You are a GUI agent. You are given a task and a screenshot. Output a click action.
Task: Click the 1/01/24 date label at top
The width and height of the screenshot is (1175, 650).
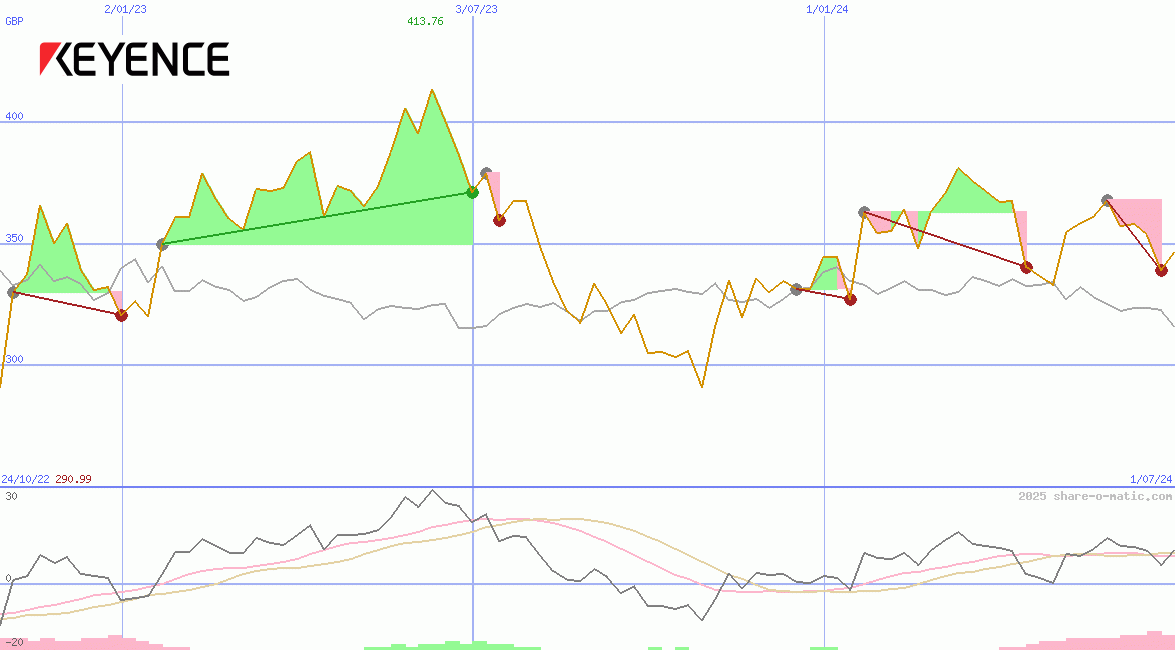[x=827, y=9]
